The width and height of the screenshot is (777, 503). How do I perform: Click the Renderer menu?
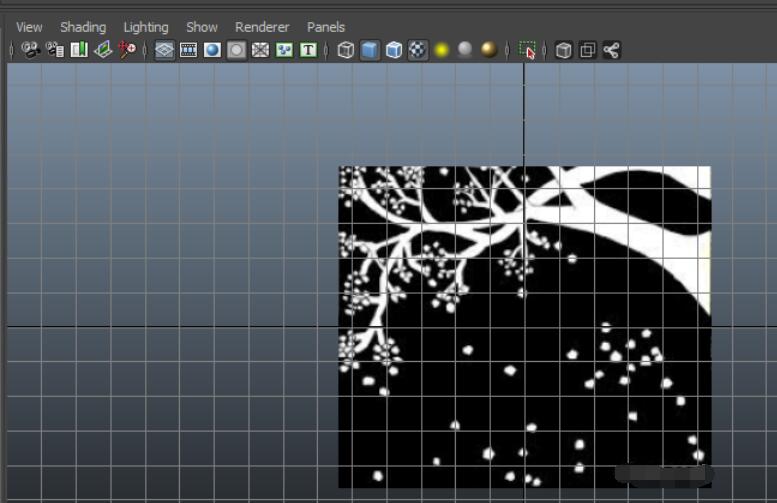[262, 27]
